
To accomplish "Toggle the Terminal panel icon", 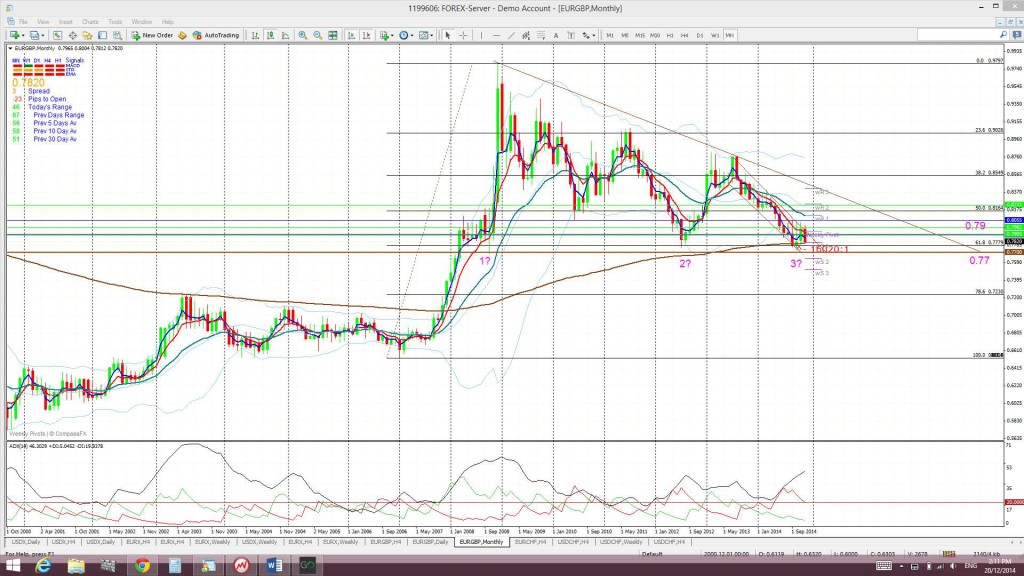I will pyautogui.click(x=103, y=35).
